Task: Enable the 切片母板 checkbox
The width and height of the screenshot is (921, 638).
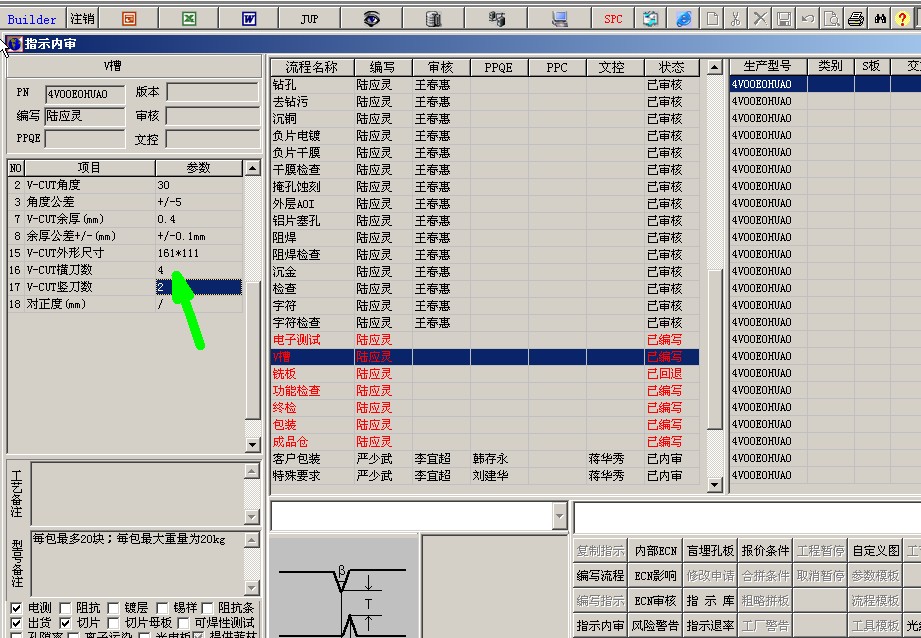Action: click(113, 623)
